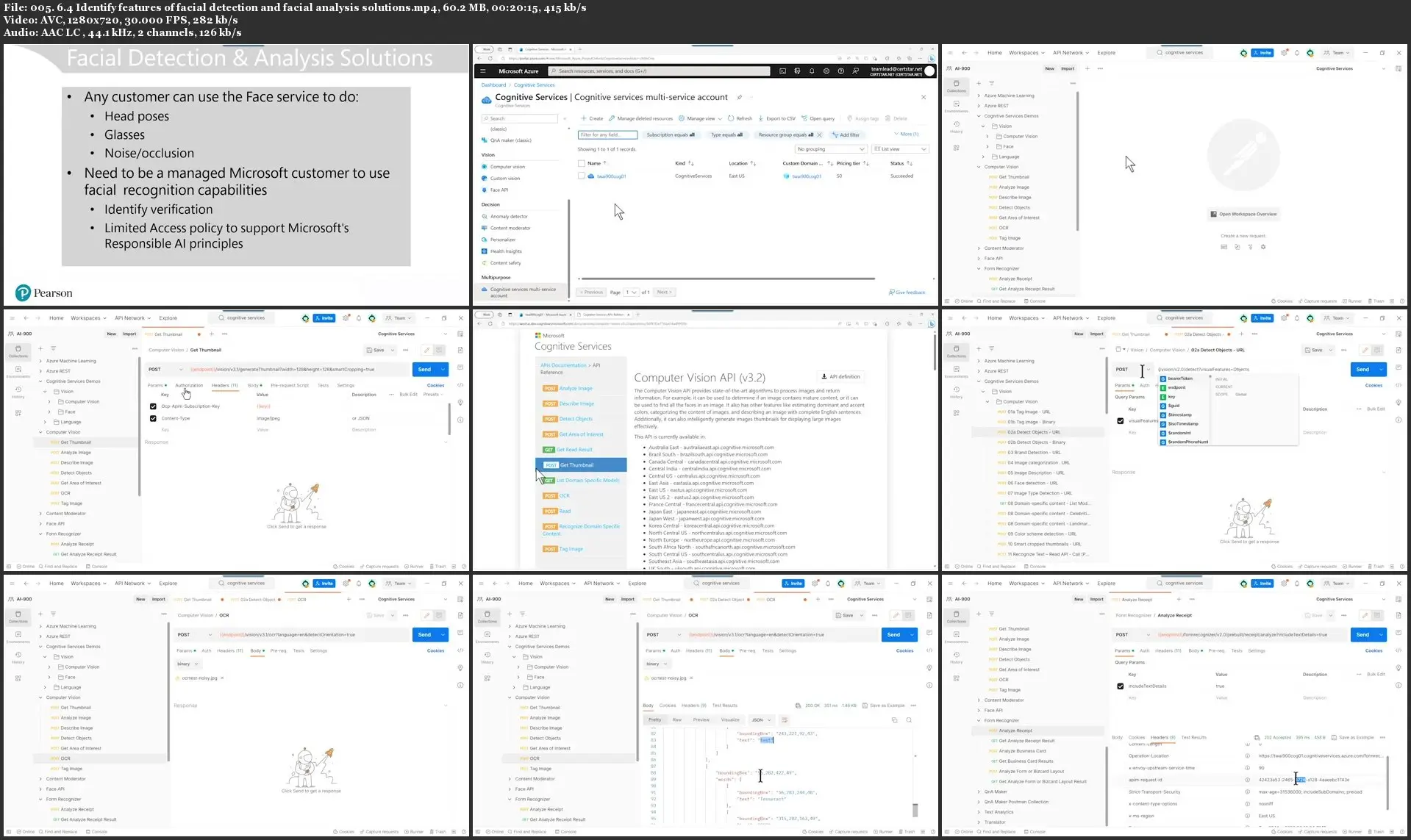Image resolution: width=1411 pixels, height=840 pixels.
Task: Open the Page number dropdown in Azure pagination
Action: (x=631, y=292)
